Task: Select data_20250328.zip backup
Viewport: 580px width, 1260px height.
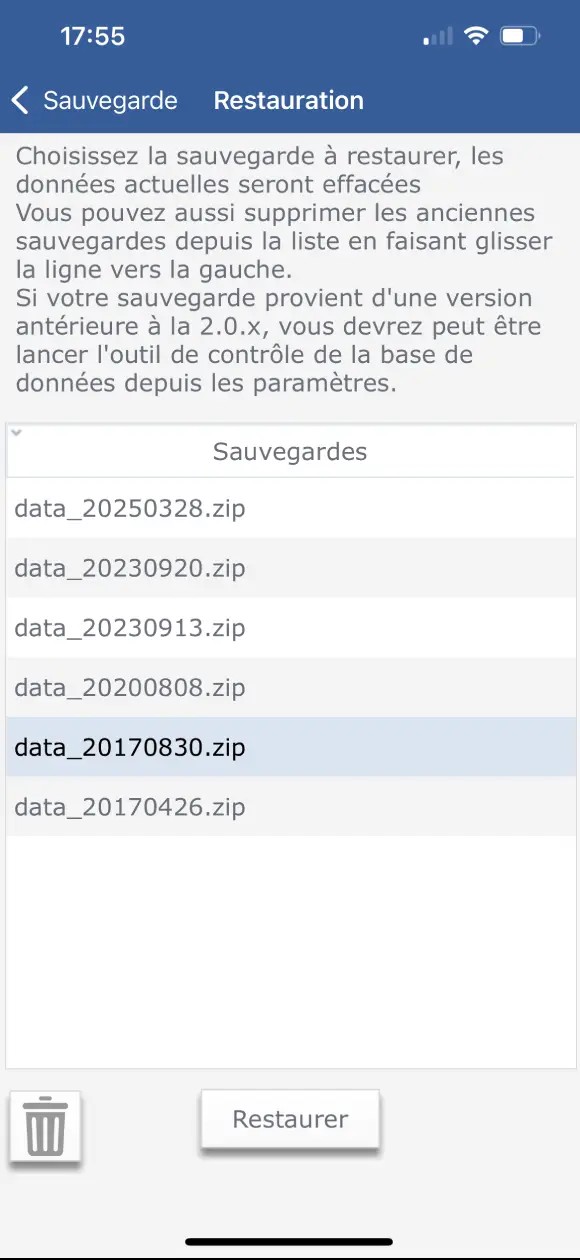Action: (x=290, y=508)
